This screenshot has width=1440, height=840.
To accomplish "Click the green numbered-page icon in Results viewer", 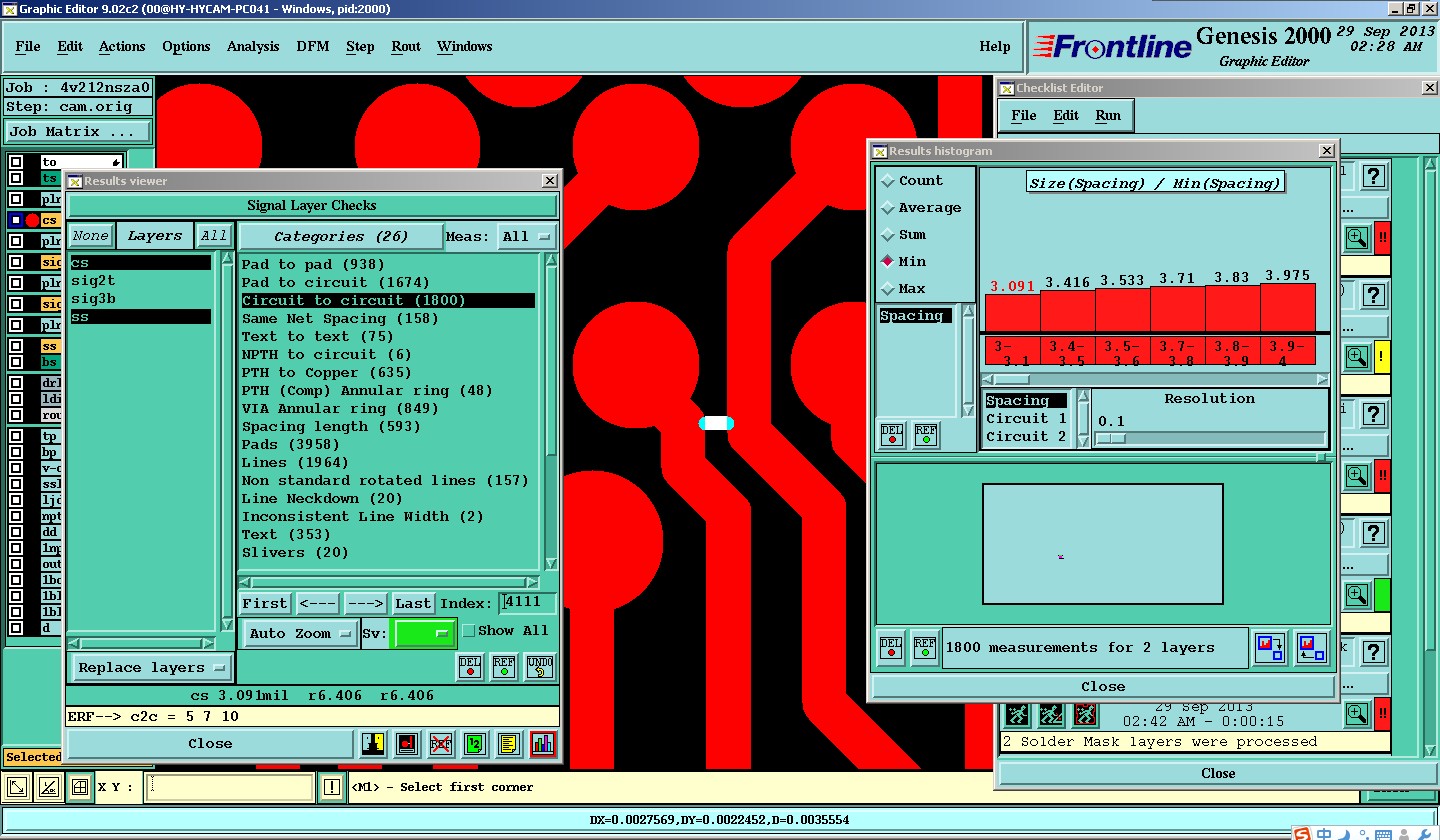I will [x=475, y=743].
